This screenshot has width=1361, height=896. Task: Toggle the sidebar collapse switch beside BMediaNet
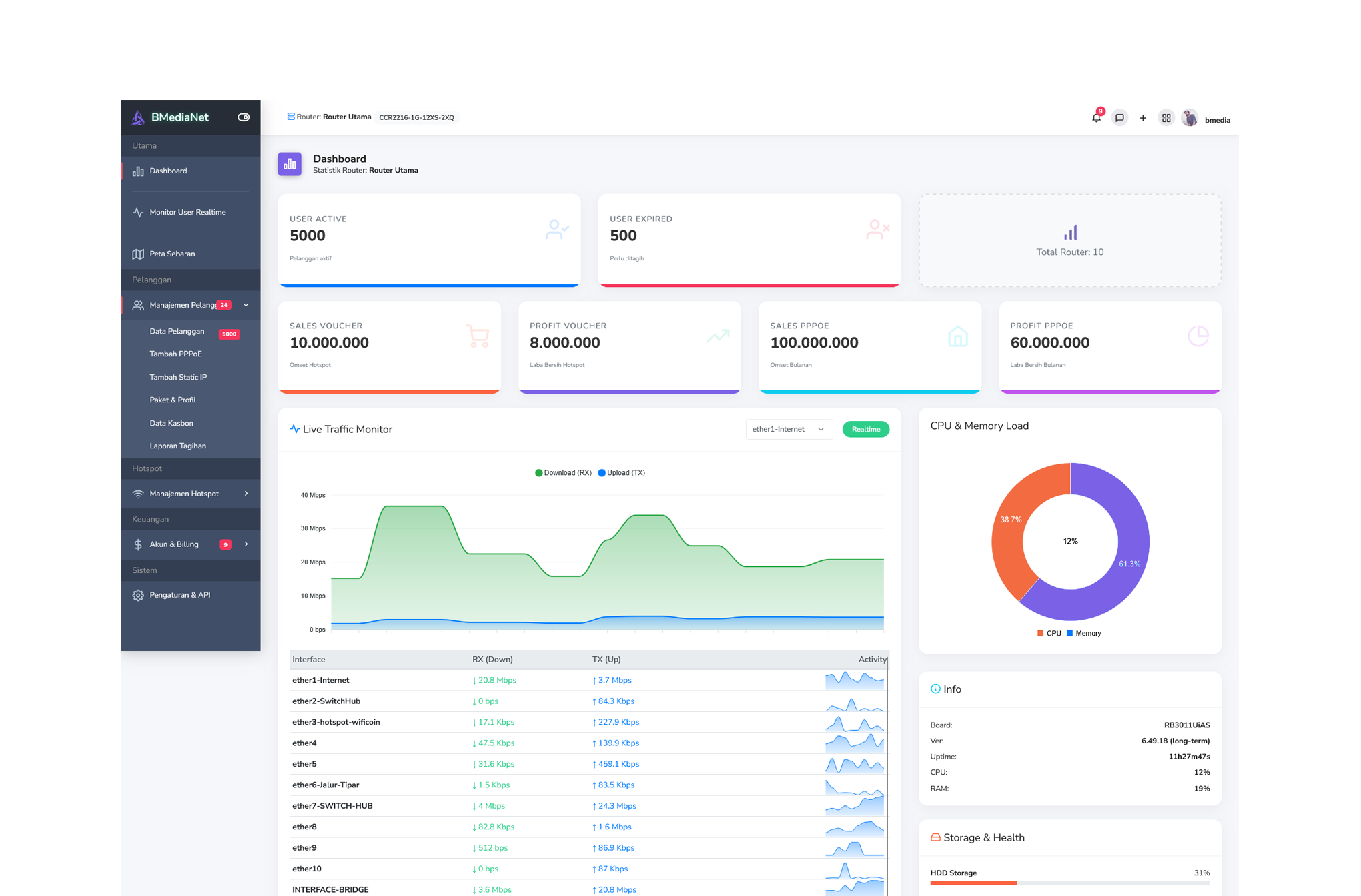243,117
